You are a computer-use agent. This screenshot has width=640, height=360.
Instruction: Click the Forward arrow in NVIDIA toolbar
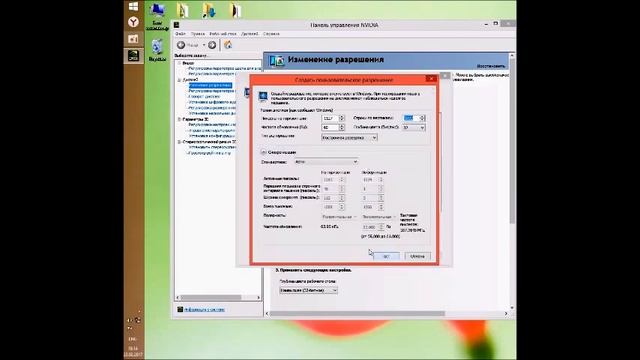212,45
